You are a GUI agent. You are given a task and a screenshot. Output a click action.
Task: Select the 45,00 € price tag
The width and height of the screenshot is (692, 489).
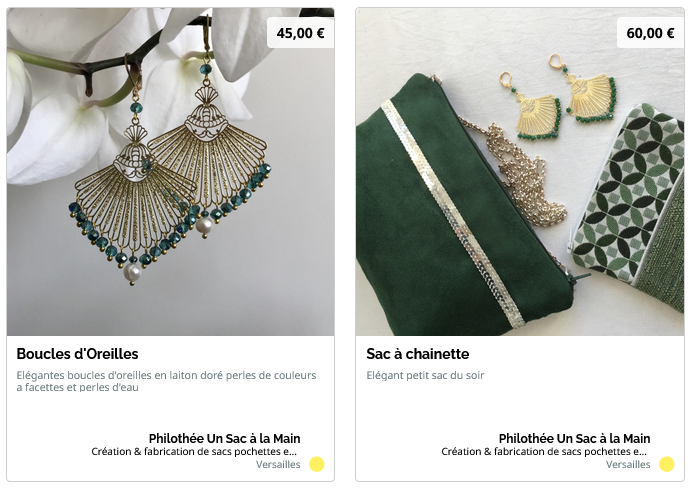300,33
